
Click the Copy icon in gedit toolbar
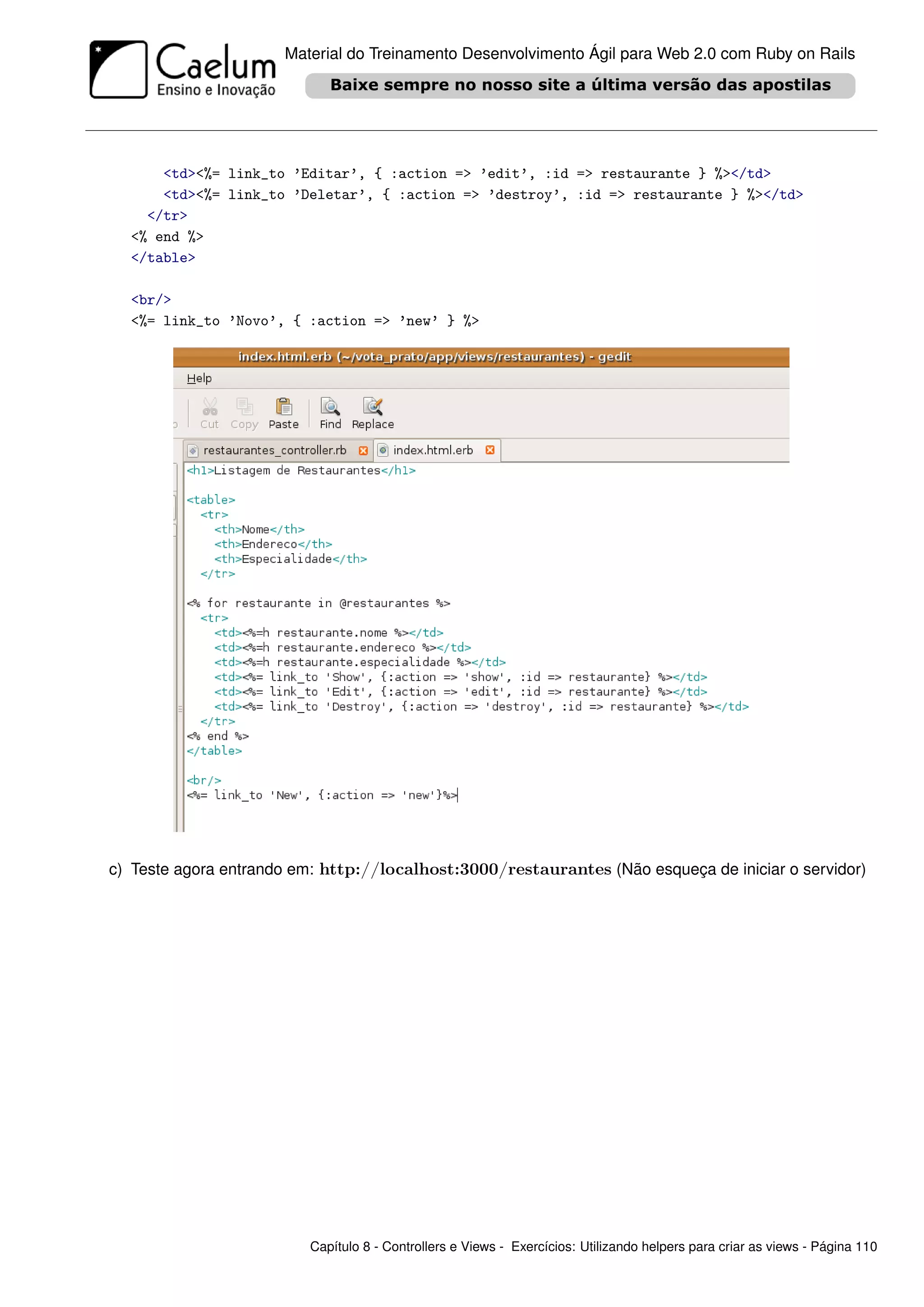click(245, 407)
